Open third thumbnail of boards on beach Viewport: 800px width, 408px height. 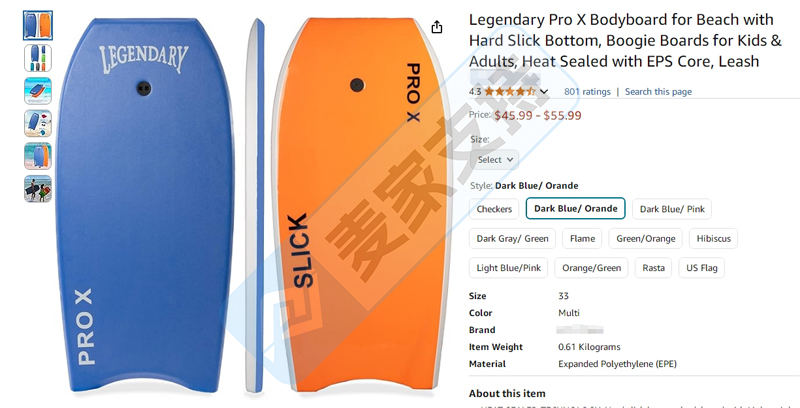[38, 91]
